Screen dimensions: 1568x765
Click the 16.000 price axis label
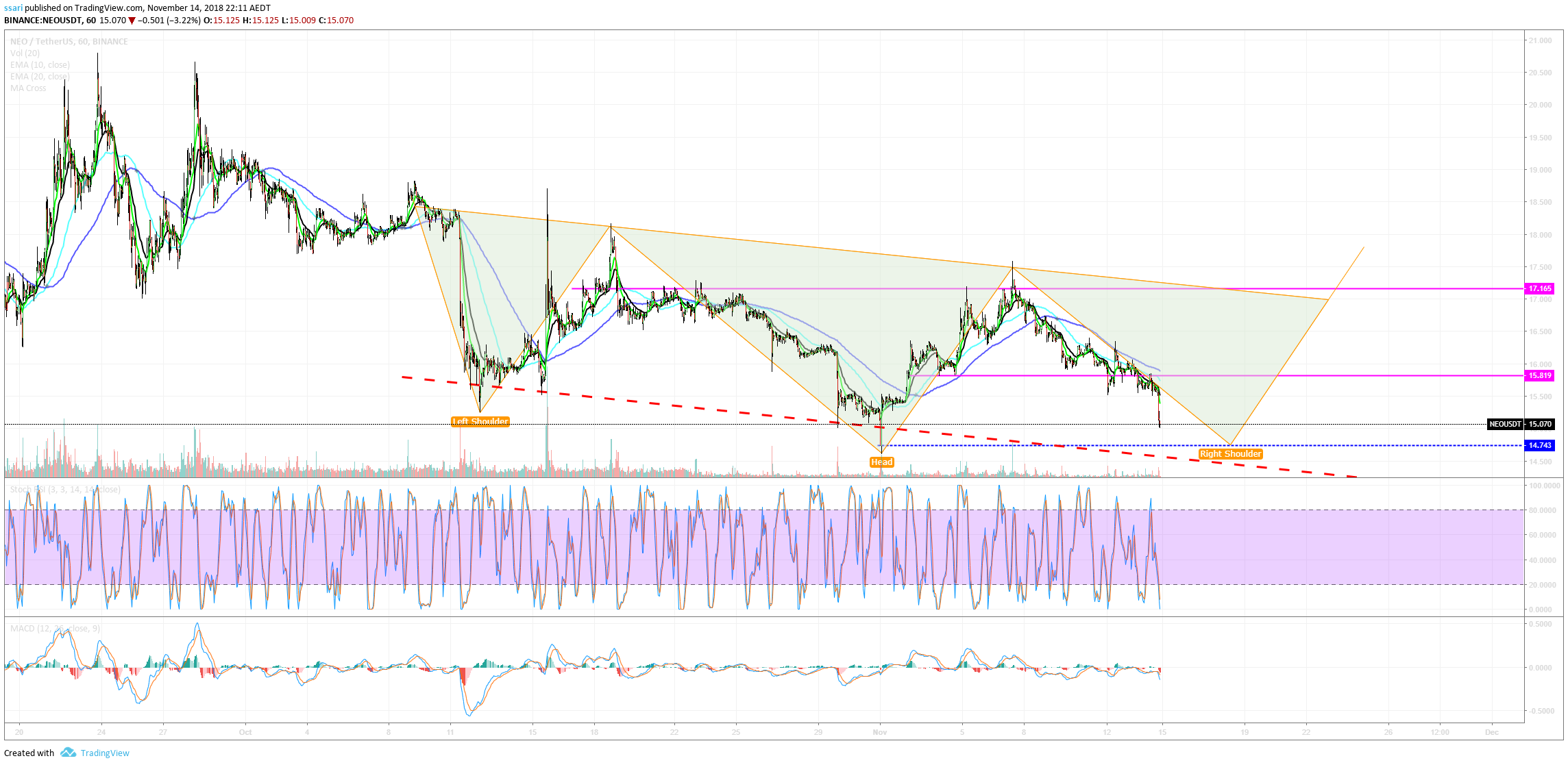coord(1540,364)
